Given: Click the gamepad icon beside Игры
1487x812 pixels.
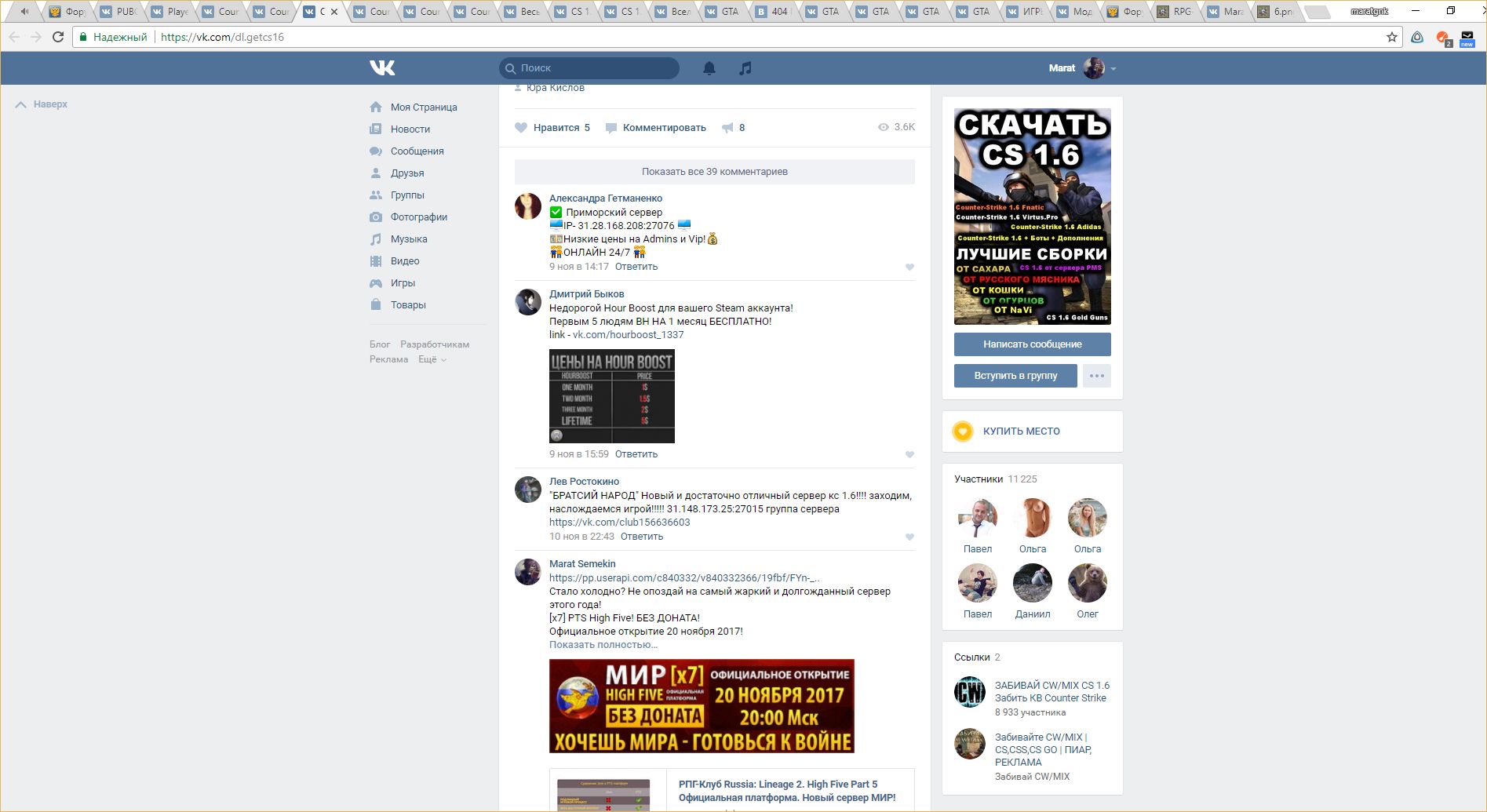Looking at the screenshot, I should pyautogui.click(x=376, y=282).
